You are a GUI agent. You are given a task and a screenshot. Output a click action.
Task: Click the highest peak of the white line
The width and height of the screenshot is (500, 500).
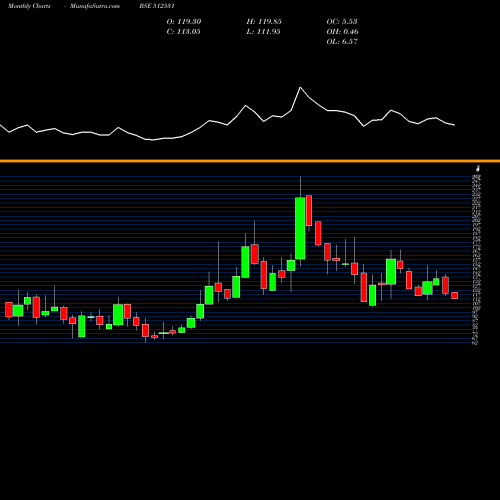300,87
